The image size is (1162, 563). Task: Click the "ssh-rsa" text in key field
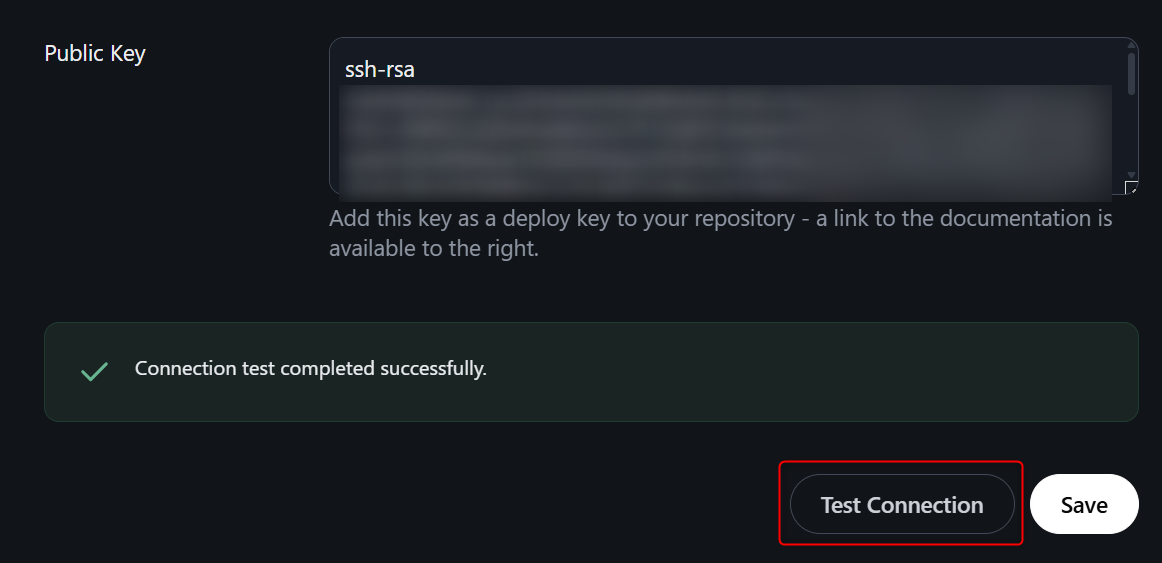(x=379, y=71)
